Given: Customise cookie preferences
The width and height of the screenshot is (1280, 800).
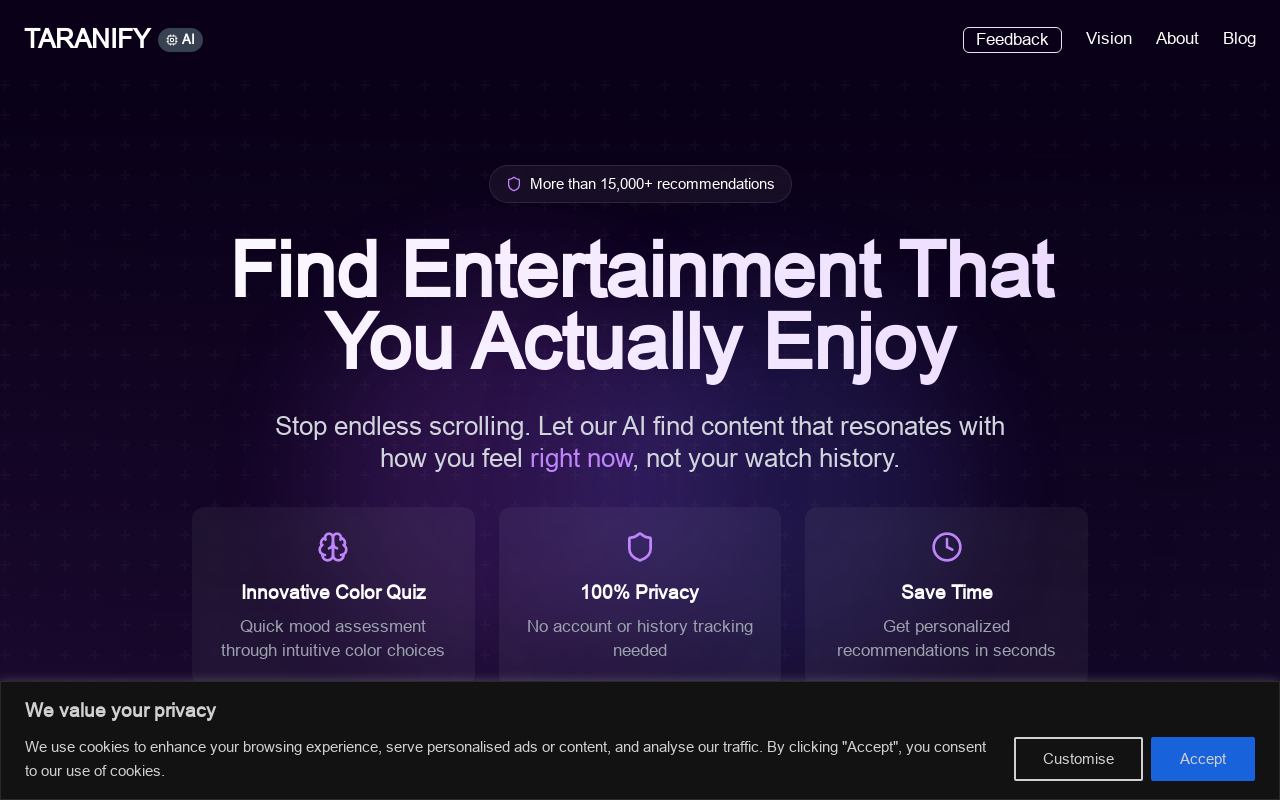Looking at the screenshot, I should (x=1078, y=759).
